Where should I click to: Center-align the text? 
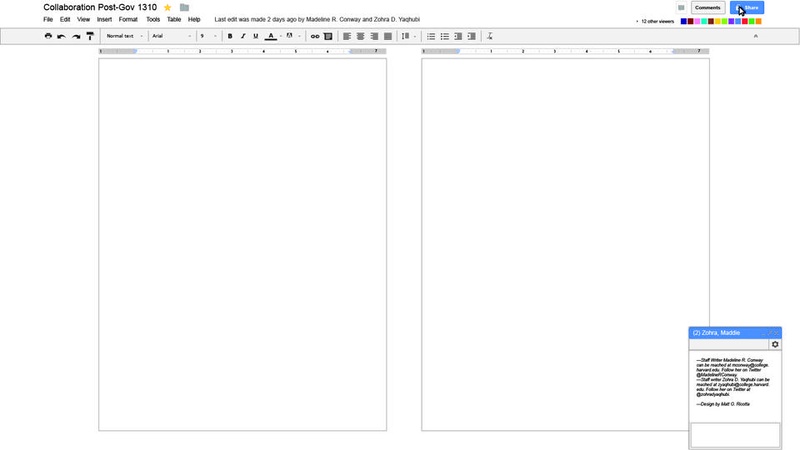point(361,36)
